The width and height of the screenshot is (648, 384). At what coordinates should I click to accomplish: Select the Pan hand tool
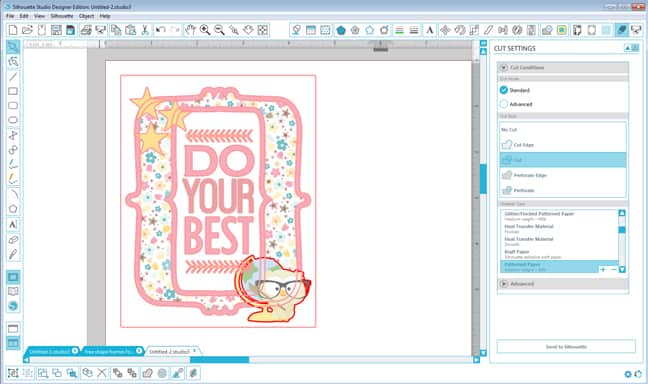(190, 30)
